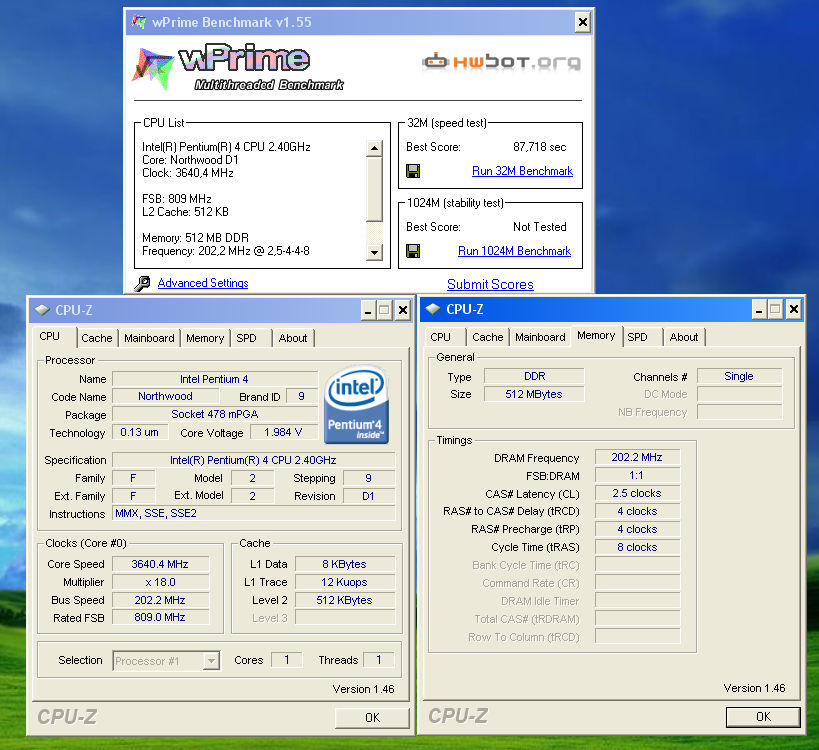Click the Revision value D1
Screen dimensions: 819x750
pos(369,496)
